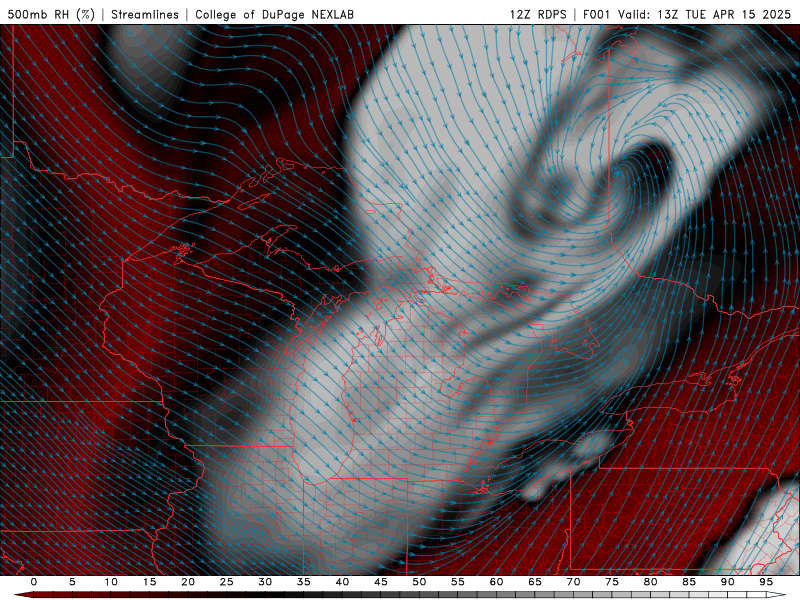Screen dimensions: 800x600
Task: Click the 75 label on the color scale
Action: click(x=612, y=582)
